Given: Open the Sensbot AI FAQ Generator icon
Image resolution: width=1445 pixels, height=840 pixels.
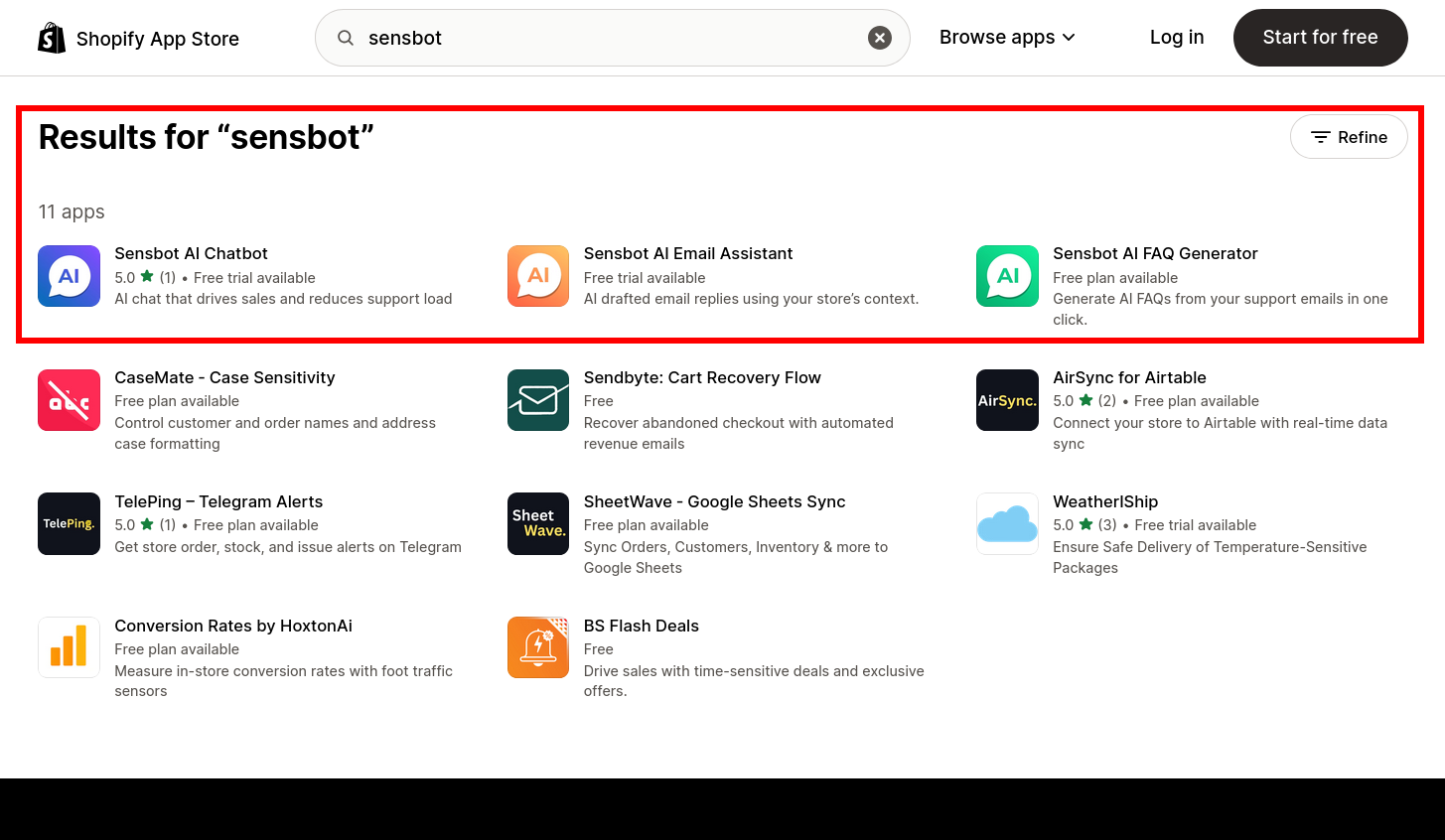Looking at the screenshot, I should click(1007, 276).
